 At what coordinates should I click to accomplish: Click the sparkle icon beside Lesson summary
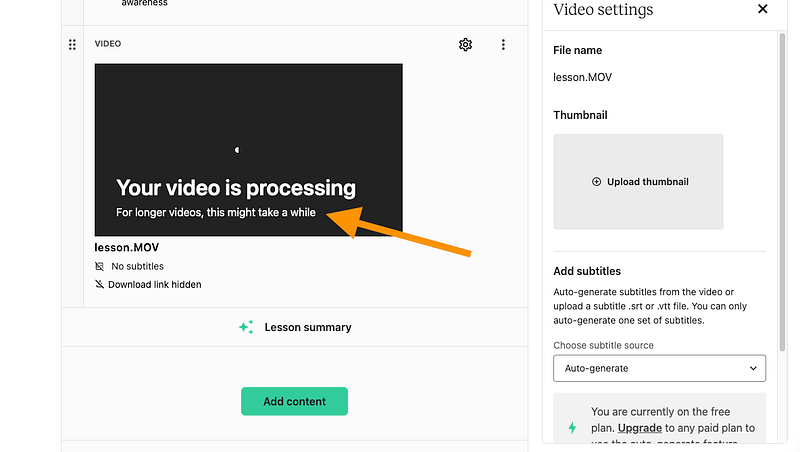[x=245, y=327]
